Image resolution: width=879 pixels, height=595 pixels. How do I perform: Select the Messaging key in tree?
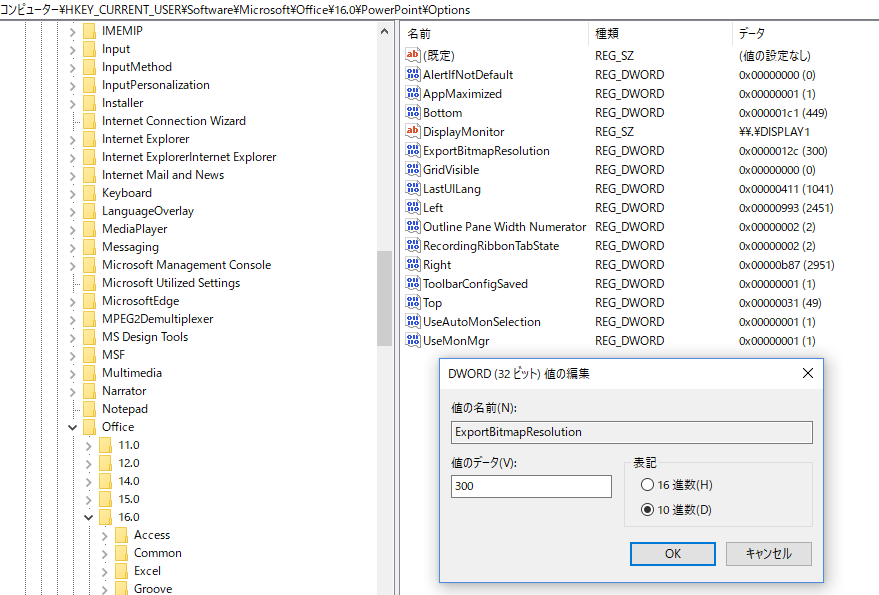130,247
